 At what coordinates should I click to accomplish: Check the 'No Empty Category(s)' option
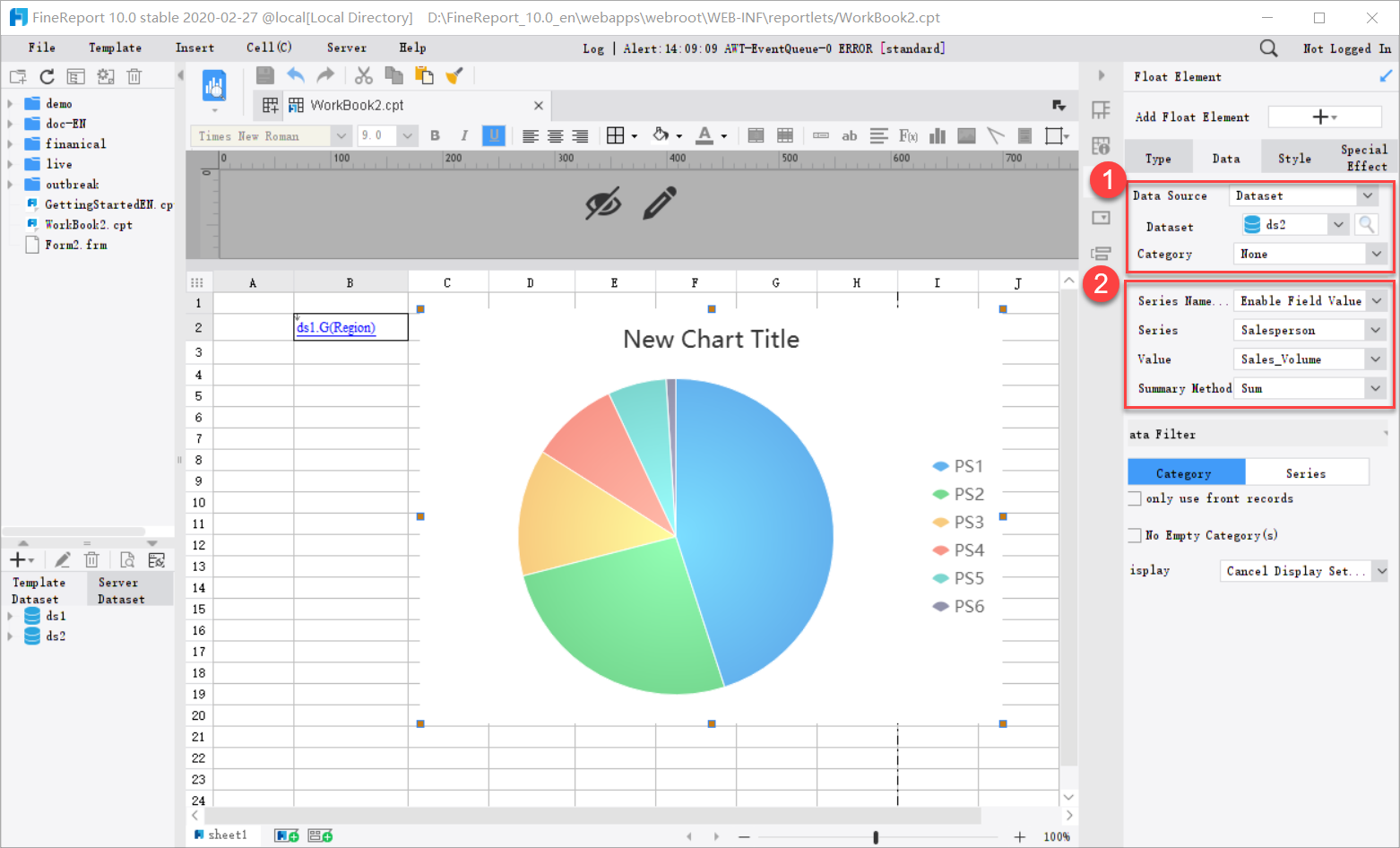tap(1133, 535)
